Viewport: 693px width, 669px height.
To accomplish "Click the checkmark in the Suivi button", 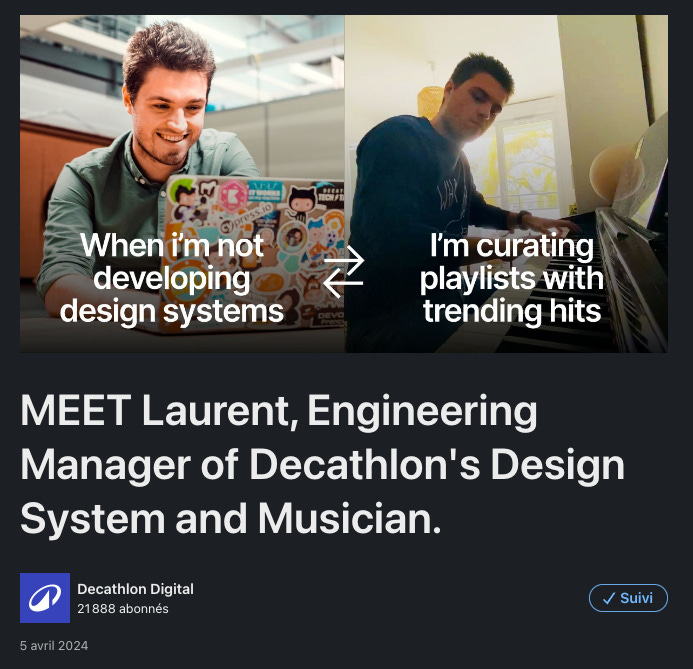I will pos(609,598).
